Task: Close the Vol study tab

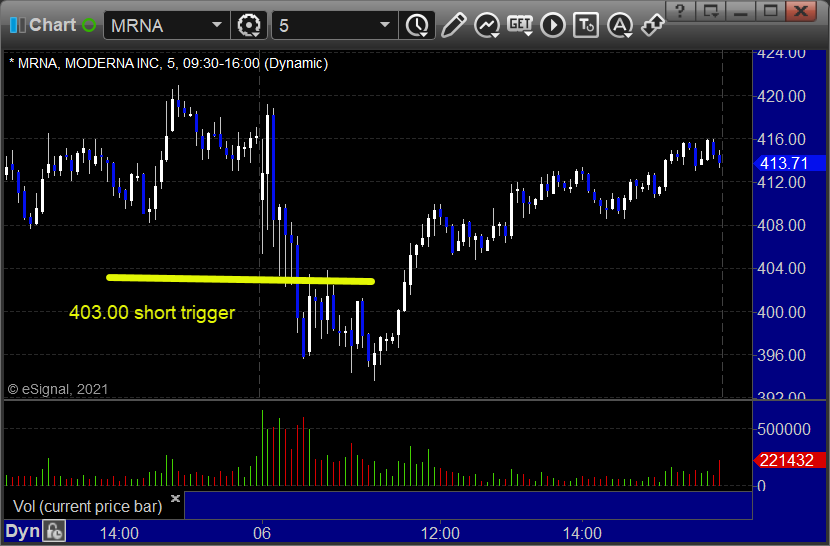Action: pyautogui.click(x=175, y=498)
